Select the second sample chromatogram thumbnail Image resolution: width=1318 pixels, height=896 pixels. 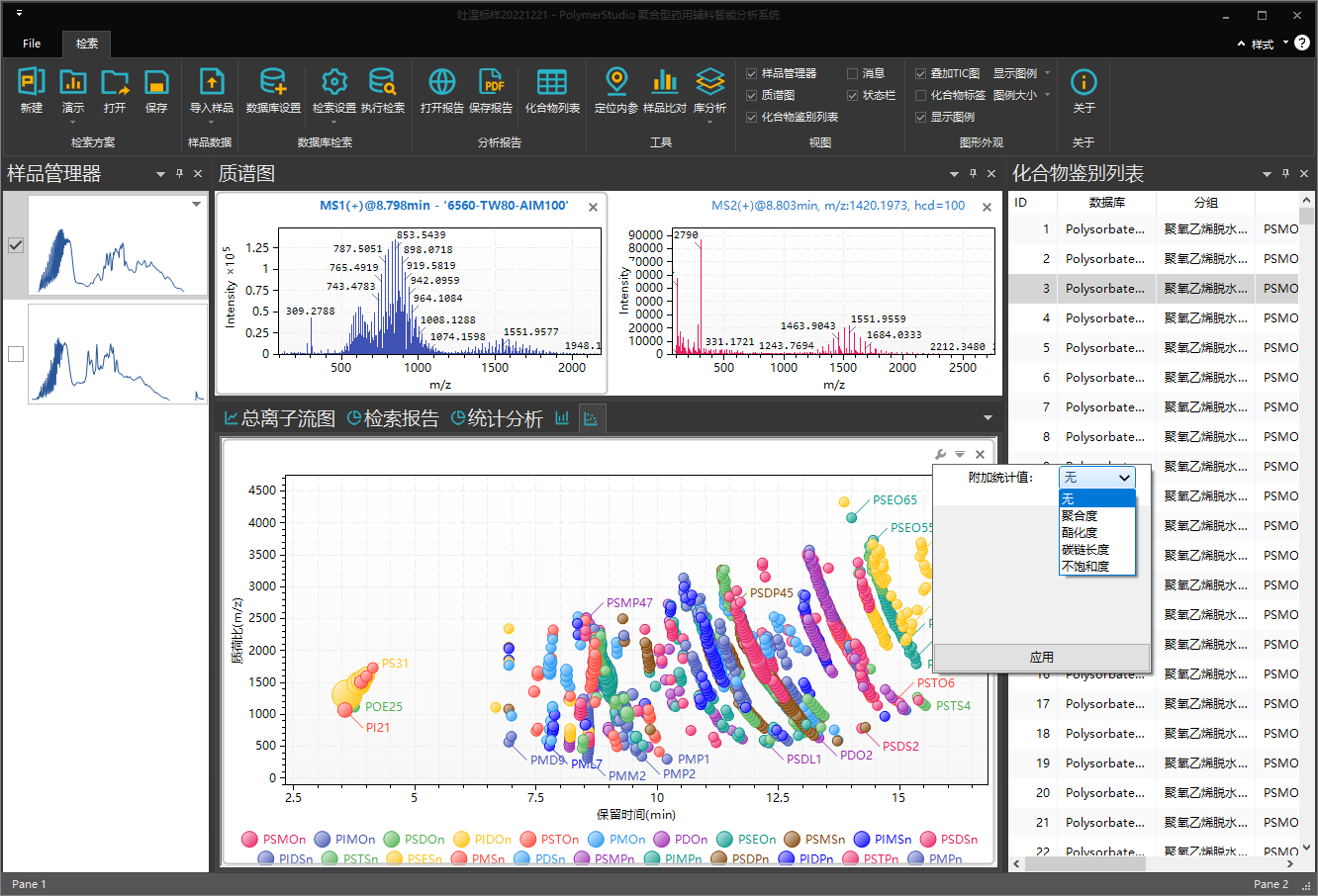pos(117,353)
